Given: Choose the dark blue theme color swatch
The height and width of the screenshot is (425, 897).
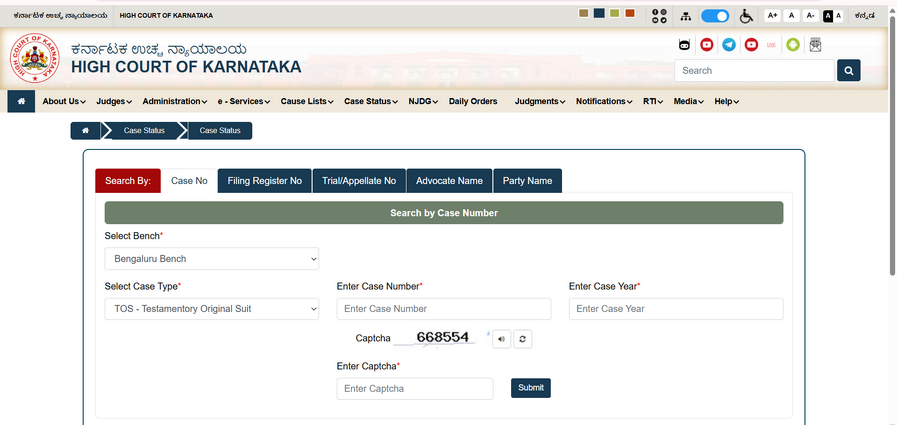Looking at the screenshot, I should click(x=599, y=13).
